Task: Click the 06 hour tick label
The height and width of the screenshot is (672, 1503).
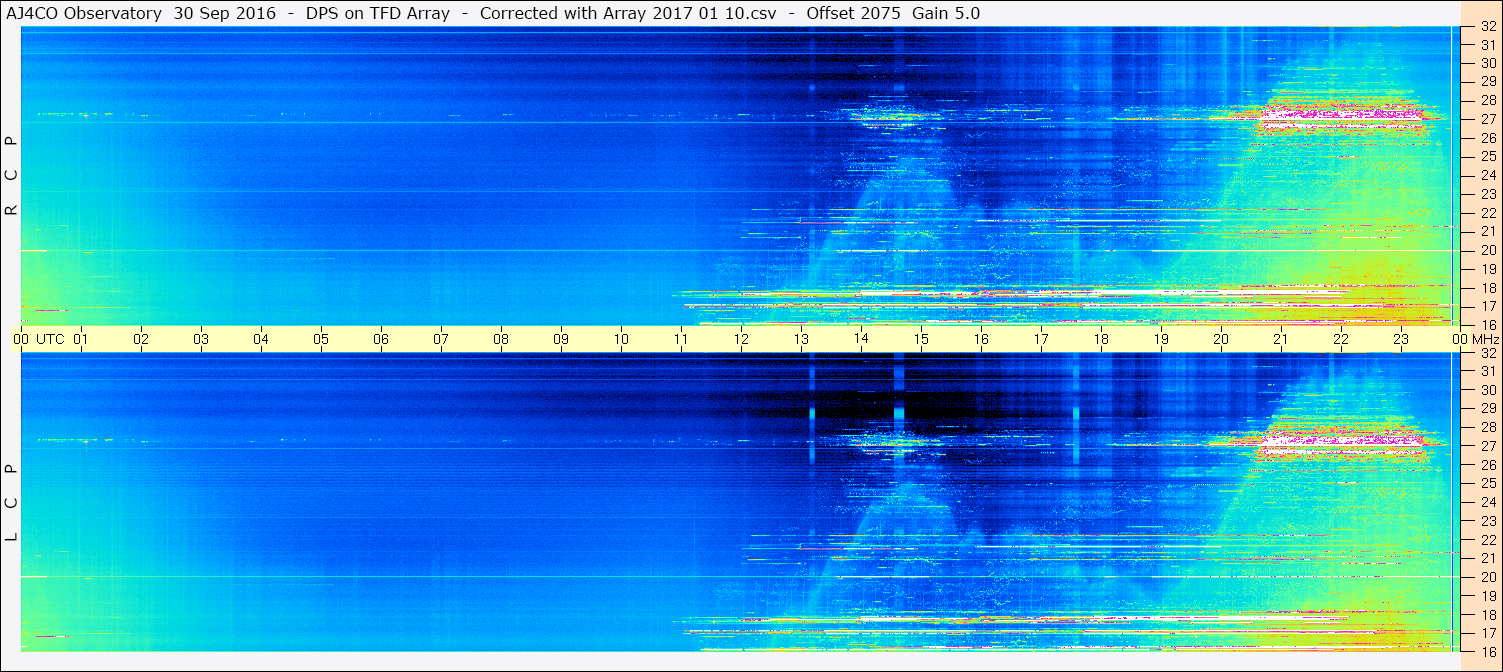Action: [x=381, y=339]
